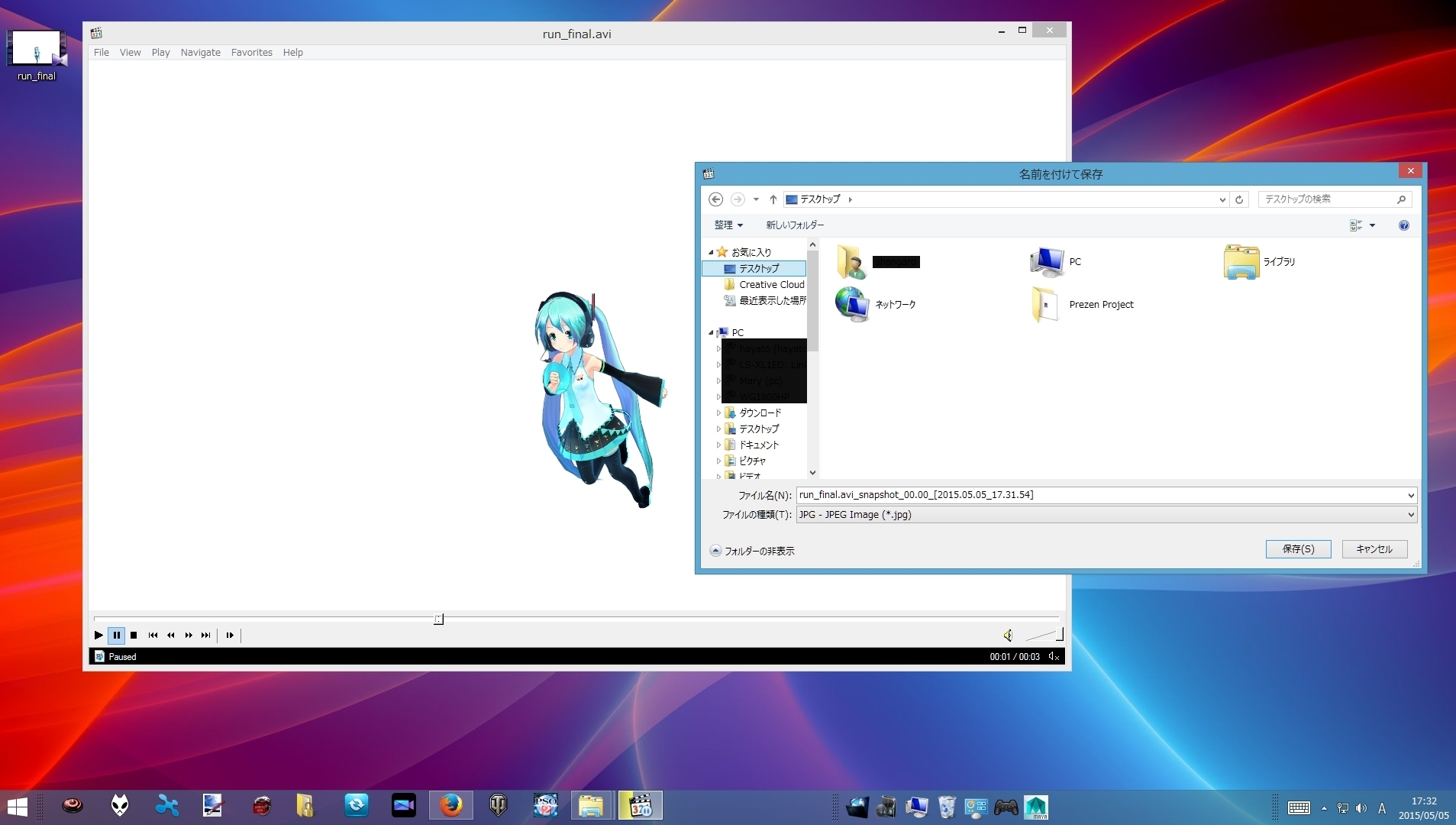Viewport: 1456px width, 825px height.
Task: Select Creative Cloud in the favorites list
Action: coord(764,284)
